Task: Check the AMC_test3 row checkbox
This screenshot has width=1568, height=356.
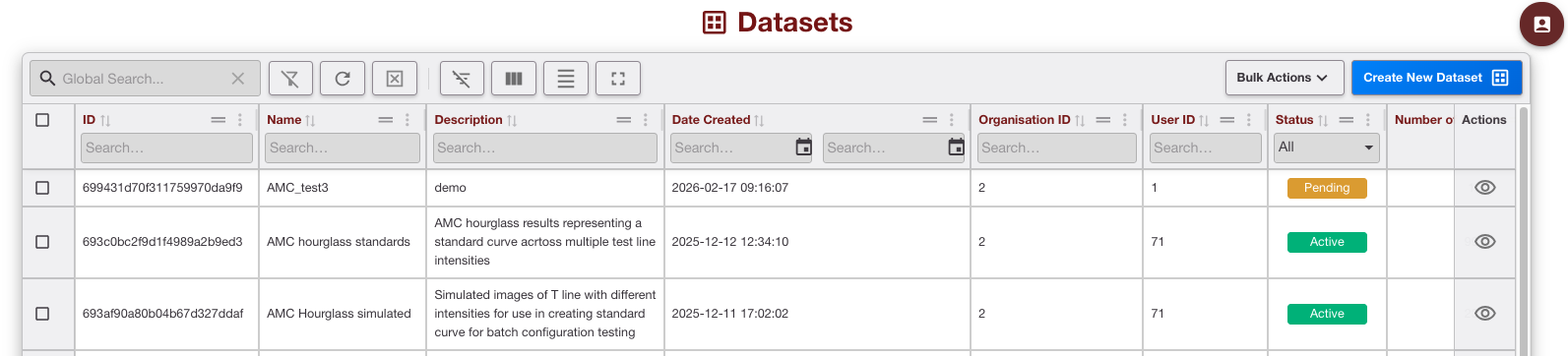Action: click(x=42, y=188)
